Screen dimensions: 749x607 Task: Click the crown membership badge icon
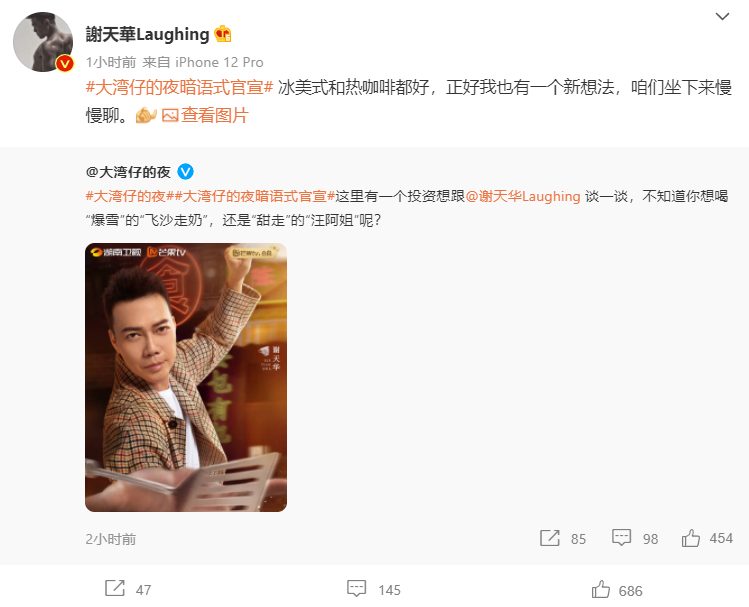click(223, 34)
